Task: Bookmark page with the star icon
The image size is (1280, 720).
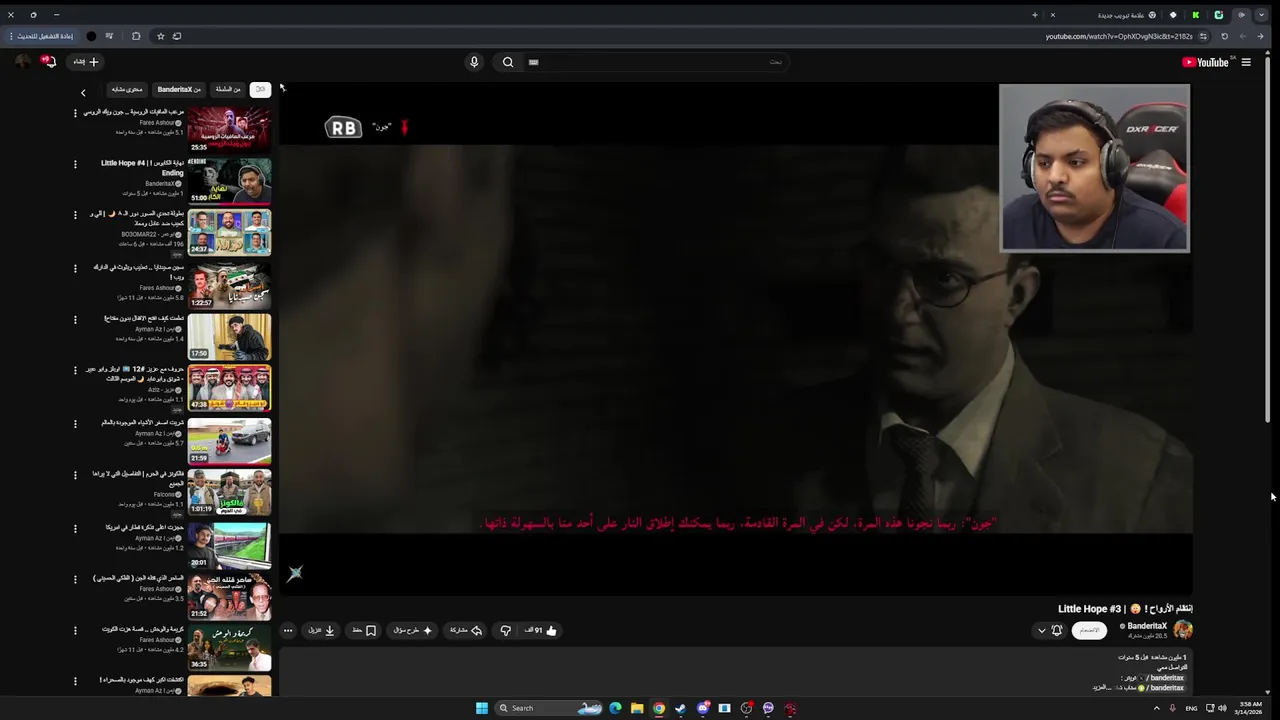Action: pyautogui.click(x=160, y=36)
